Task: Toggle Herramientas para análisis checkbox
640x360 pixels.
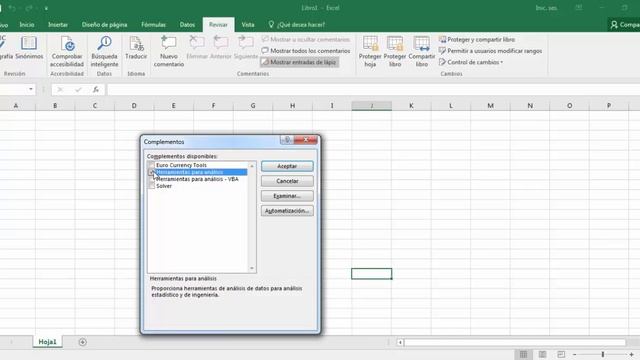Action: 151,172
